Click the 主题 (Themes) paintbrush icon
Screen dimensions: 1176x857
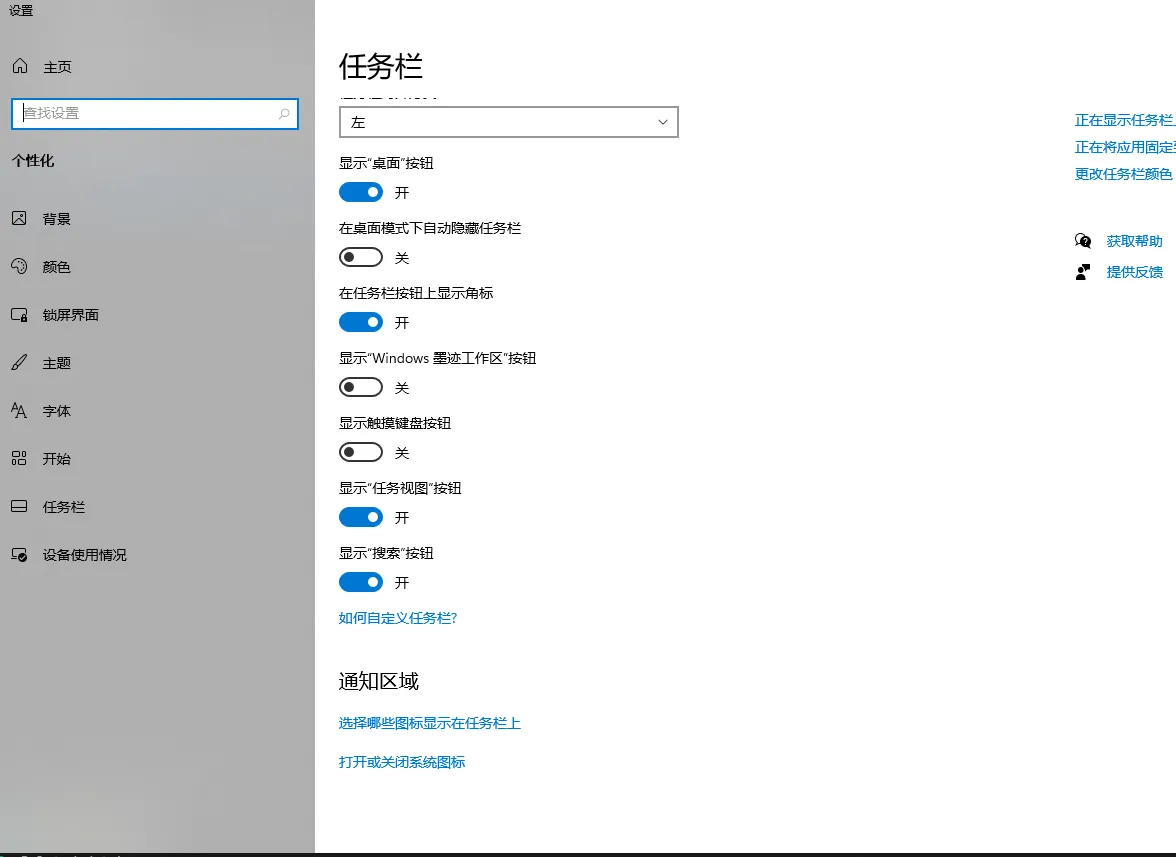[x=20, y=362]
